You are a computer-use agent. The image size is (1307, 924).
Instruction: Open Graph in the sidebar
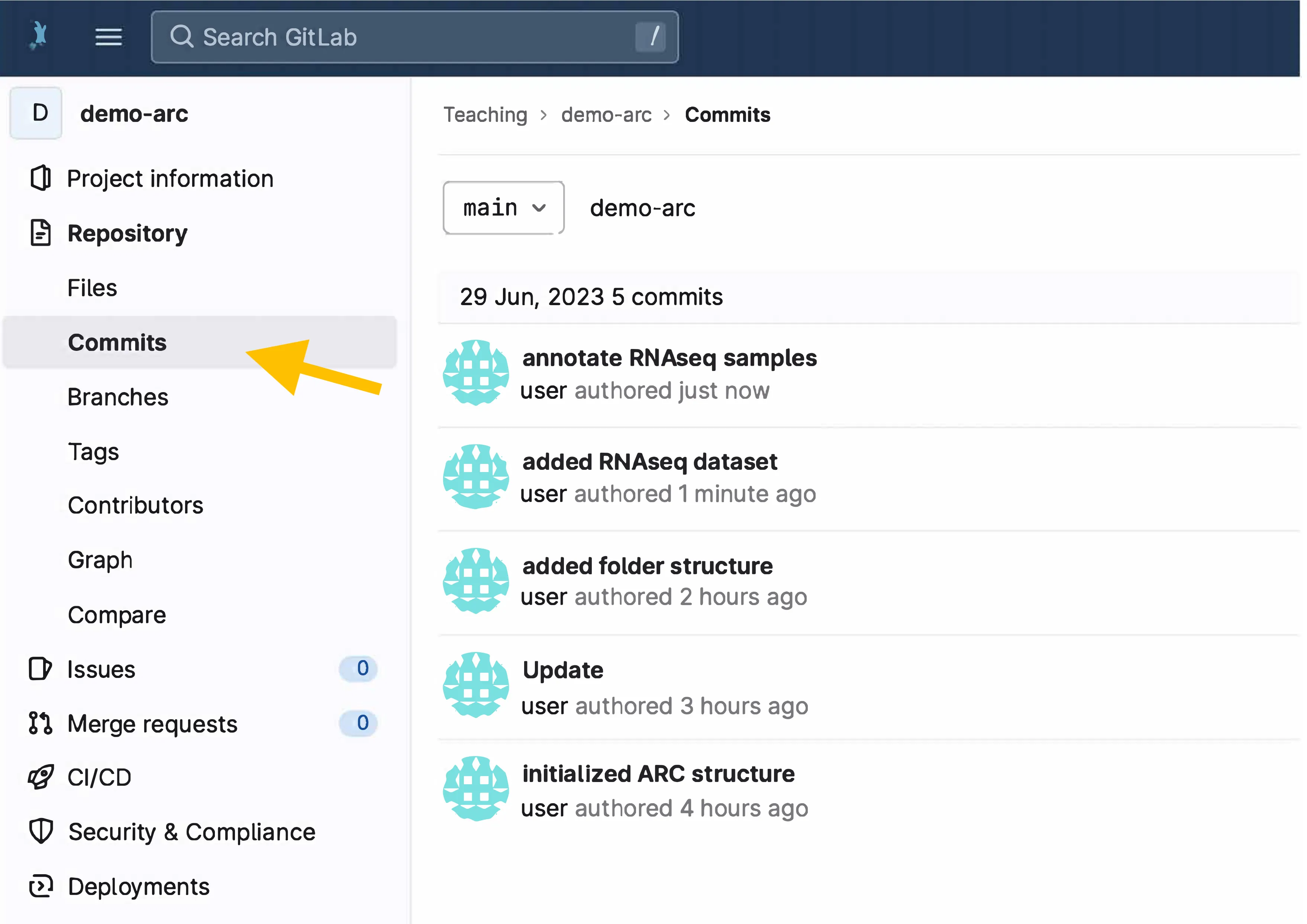pos(100,560)
